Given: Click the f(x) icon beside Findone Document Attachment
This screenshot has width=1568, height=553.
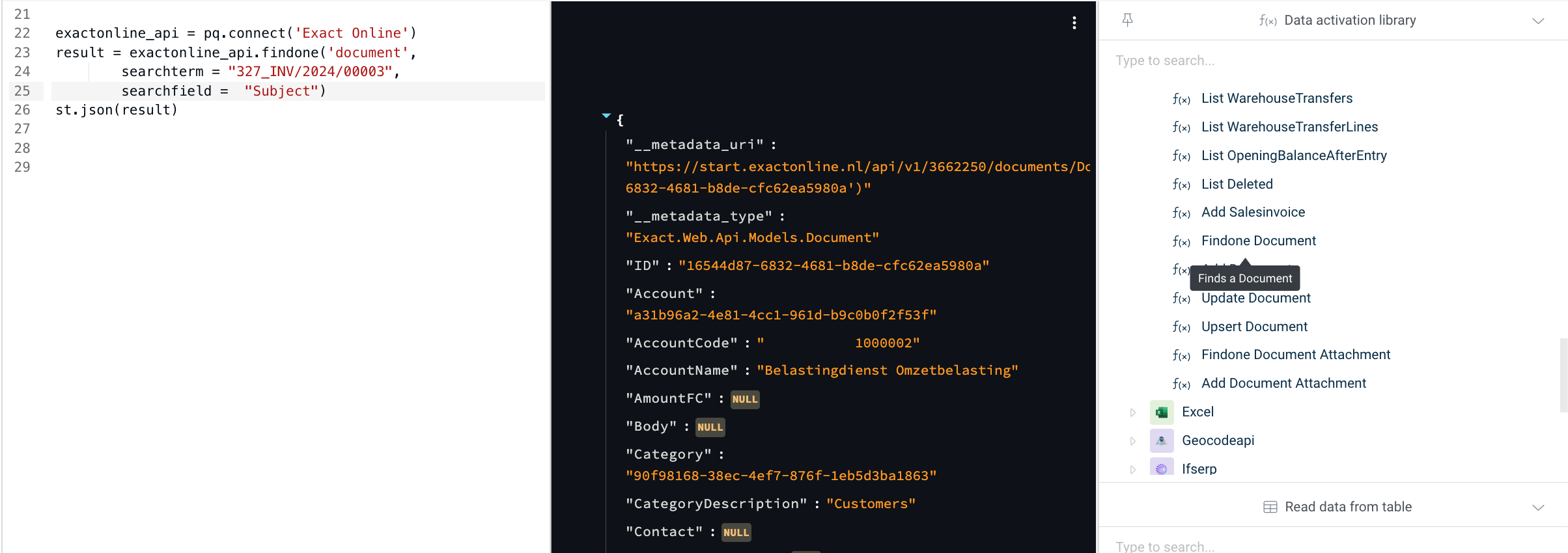Looking at the screenshot, I should (1181, 355).
